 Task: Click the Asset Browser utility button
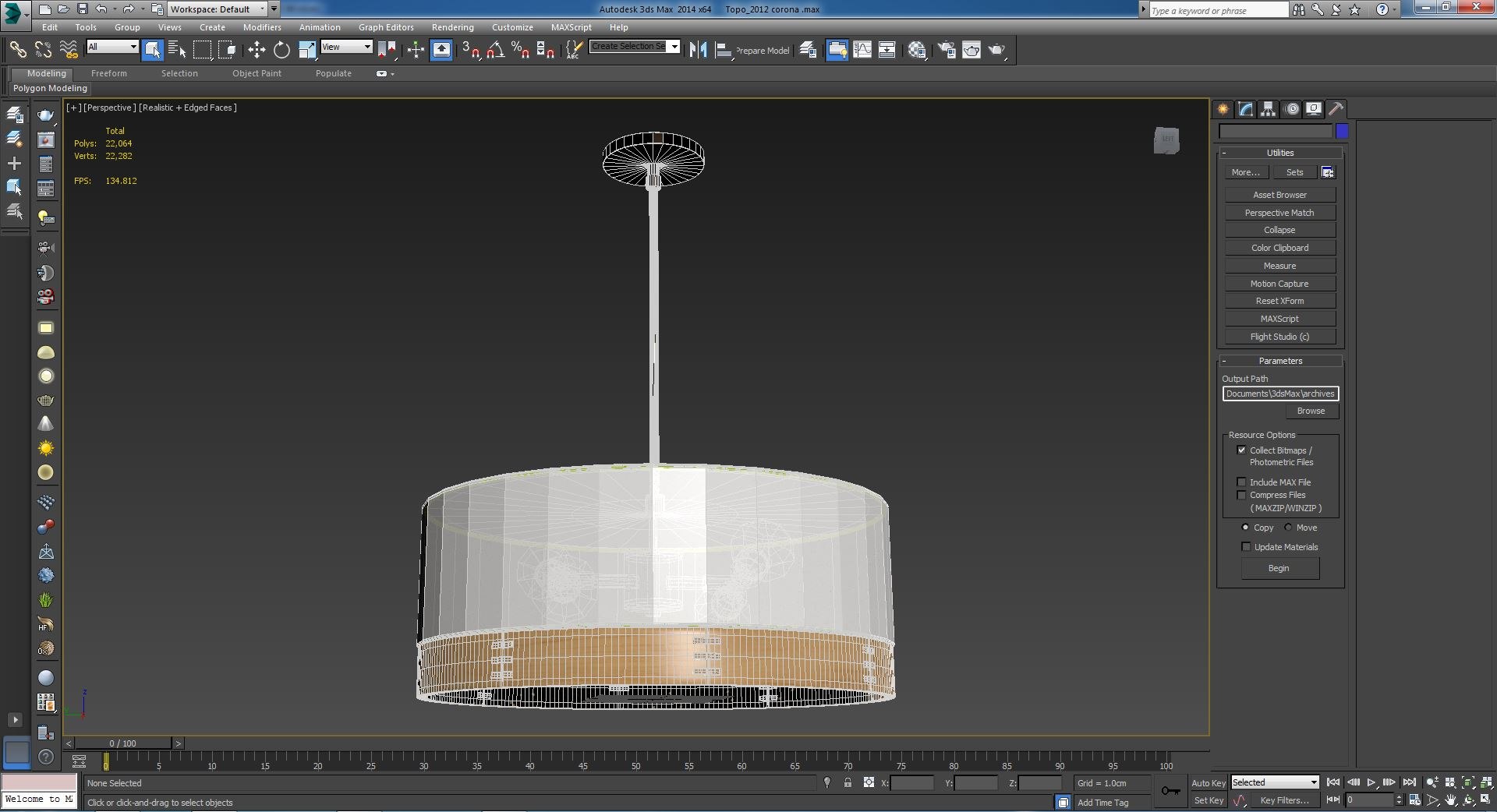pyautogui.click(x=1280, y=195)
